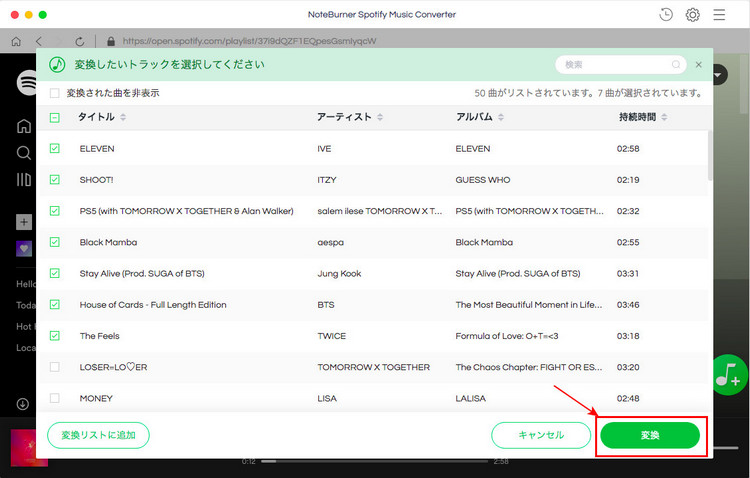Check the LOSER=LO♡ER track checkbox
Viewport: 750px width, 478px height.
click(x=55, y=367)
